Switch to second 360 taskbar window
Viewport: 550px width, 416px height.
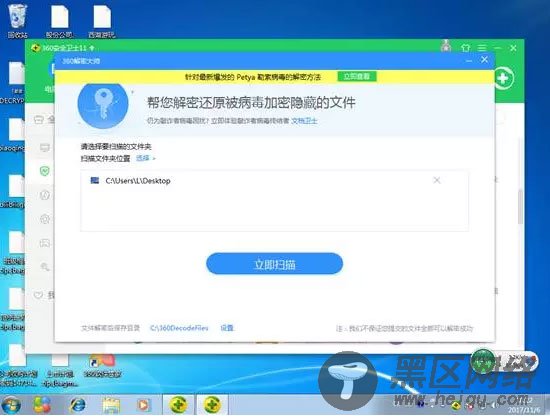click(212, 405)
